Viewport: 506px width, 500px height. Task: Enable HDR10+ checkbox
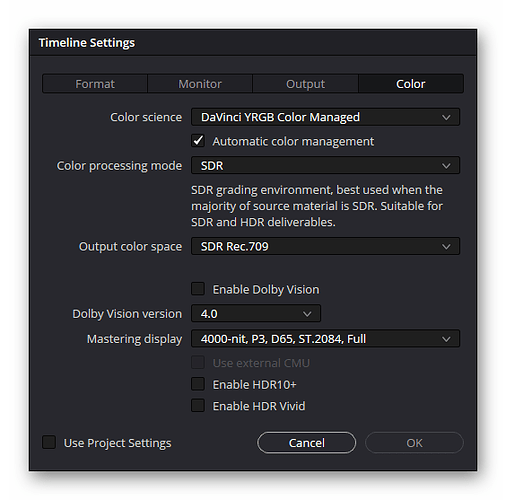point(198,384)
